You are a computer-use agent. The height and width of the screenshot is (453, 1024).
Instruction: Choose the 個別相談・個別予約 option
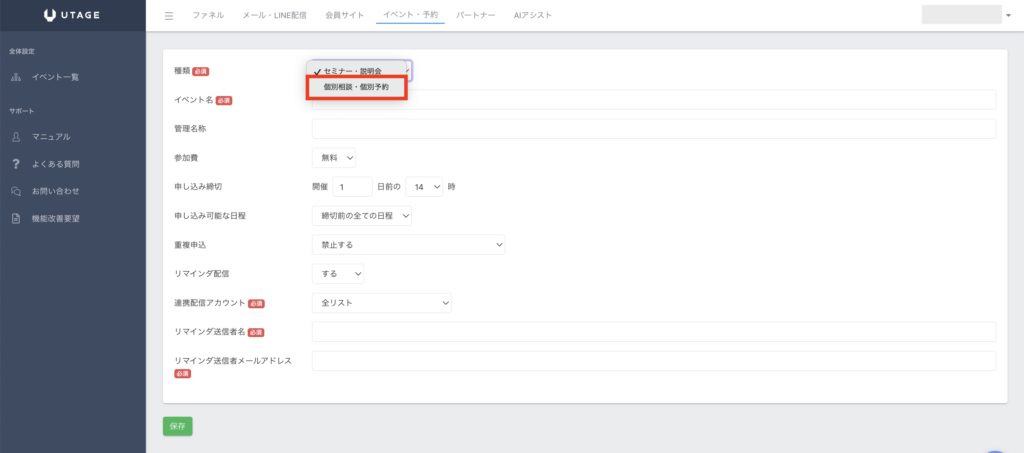pyautogui.click(x=357, y=87)
